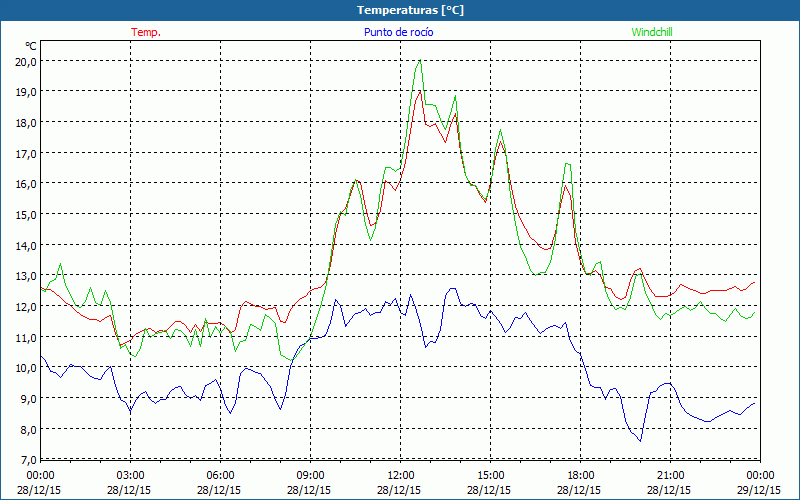Click the 12:00 time label
This screenshot has width=800, height=500.
coord(401,476)
